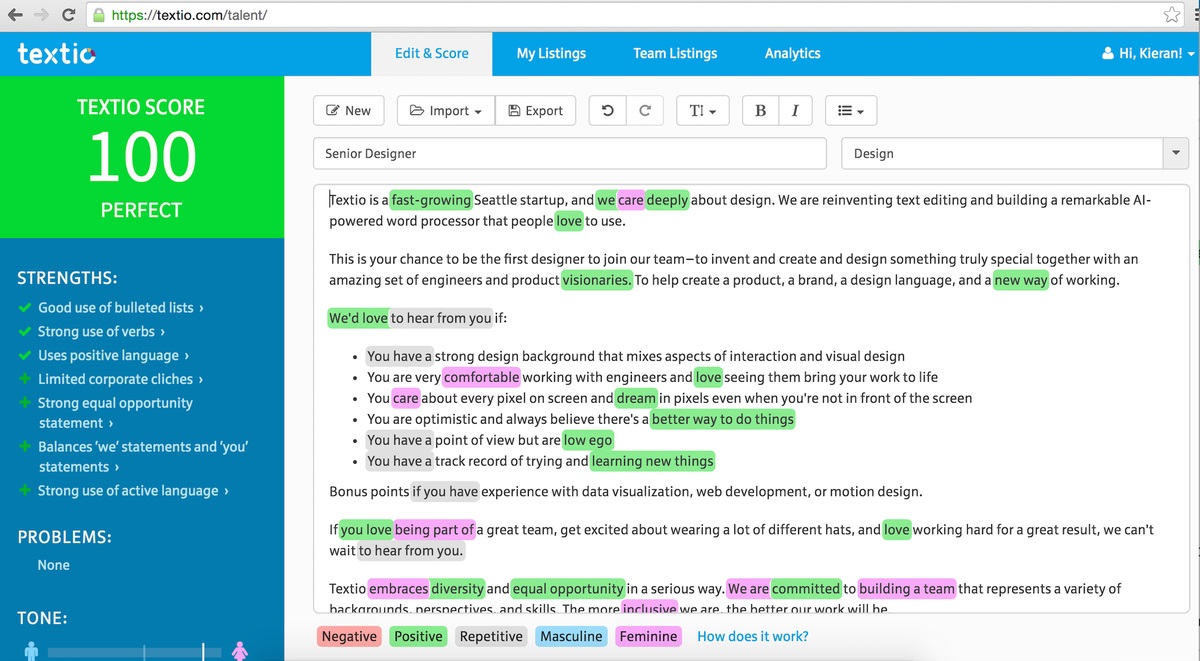Toggle italic text formatting
This screenshot has height=661, width=1200.
794,111
